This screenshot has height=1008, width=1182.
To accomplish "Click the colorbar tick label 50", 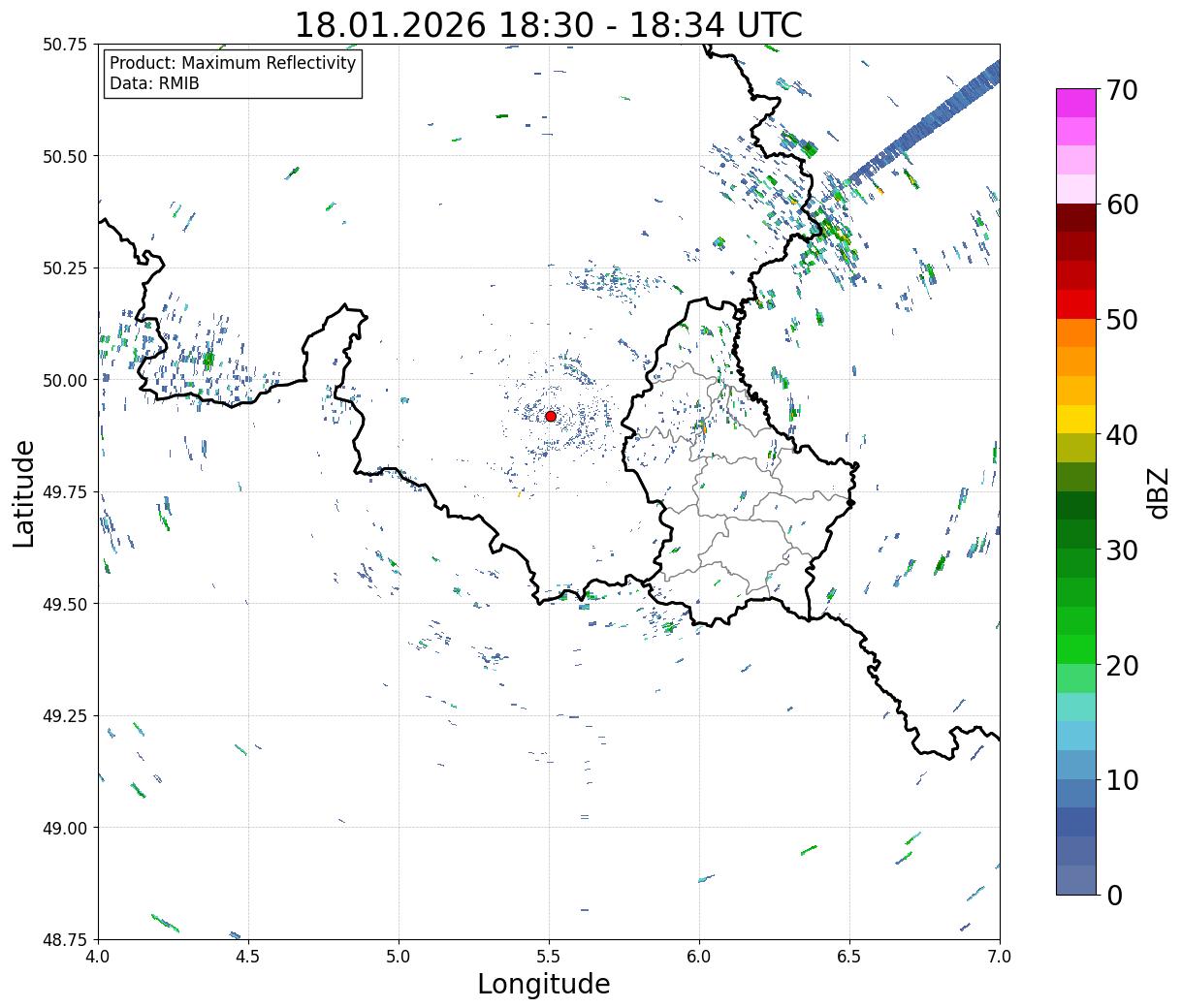I will (1122, 320).
